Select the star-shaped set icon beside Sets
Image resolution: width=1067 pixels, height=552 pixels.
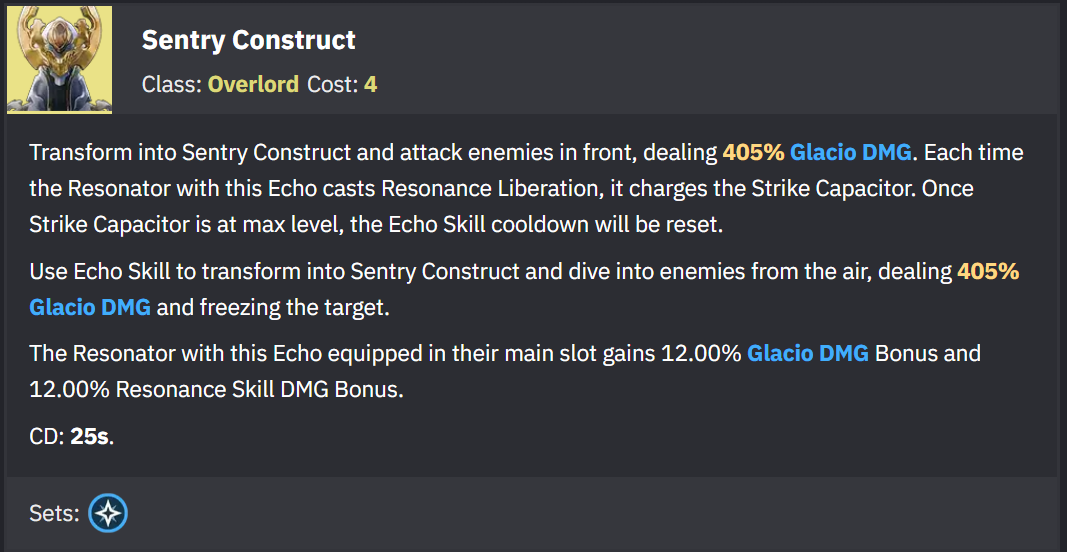tap(108, 513)
